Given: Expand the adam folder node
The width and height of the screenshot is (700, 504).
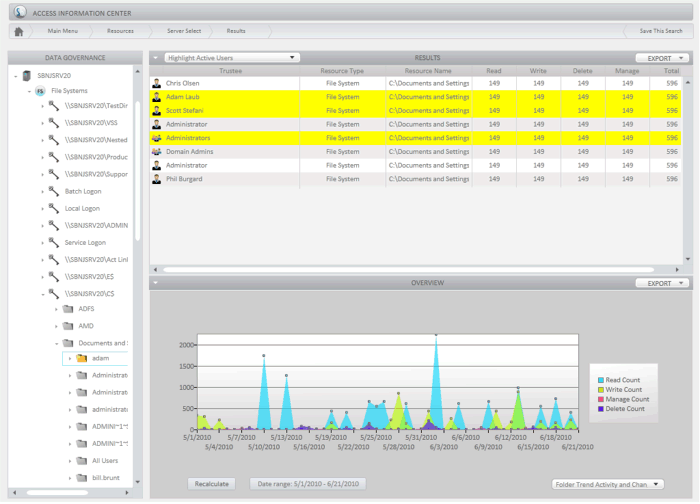Looking at the screenshot, I should coord(70,358).
